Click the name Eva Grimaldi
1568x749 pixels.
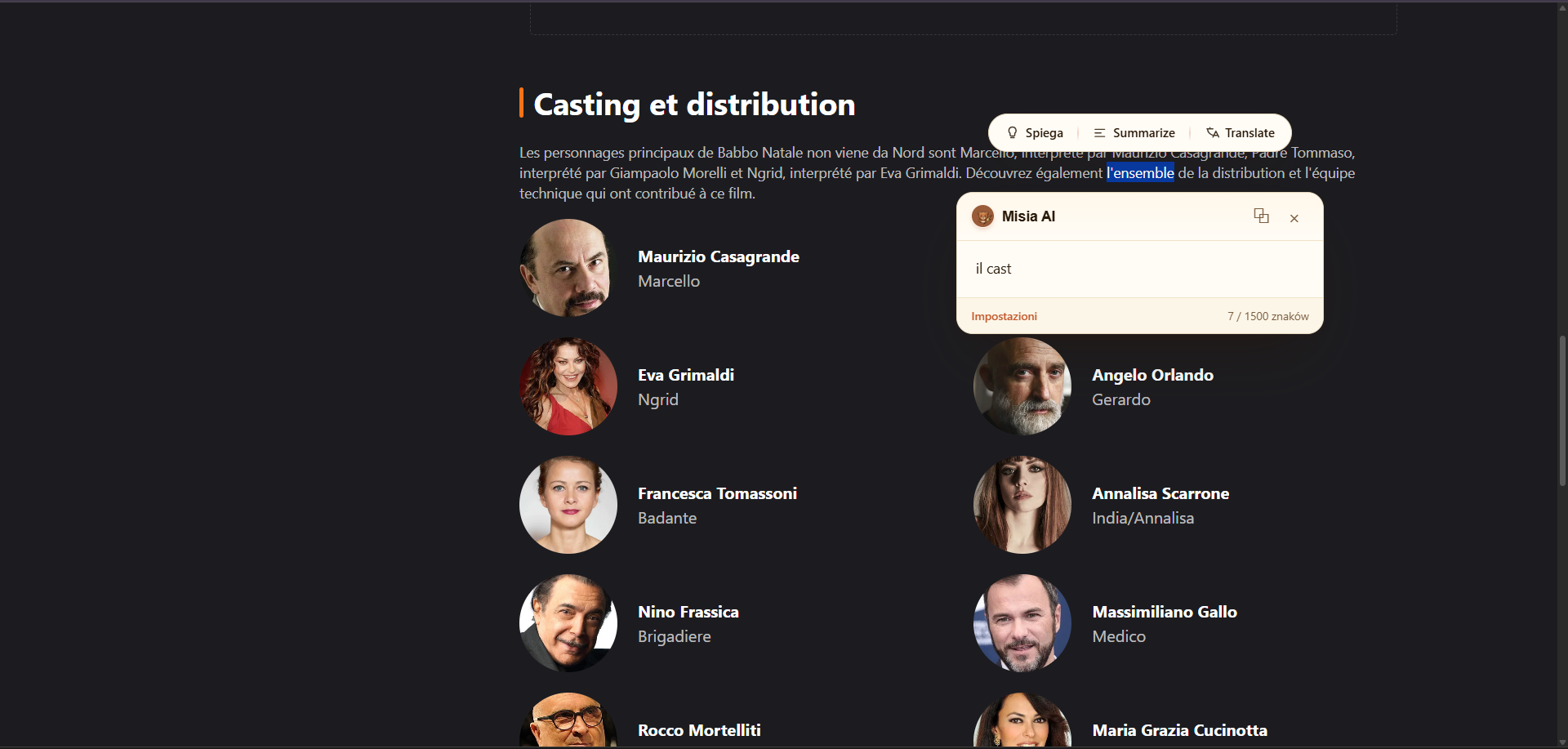[x=686, y=375]
